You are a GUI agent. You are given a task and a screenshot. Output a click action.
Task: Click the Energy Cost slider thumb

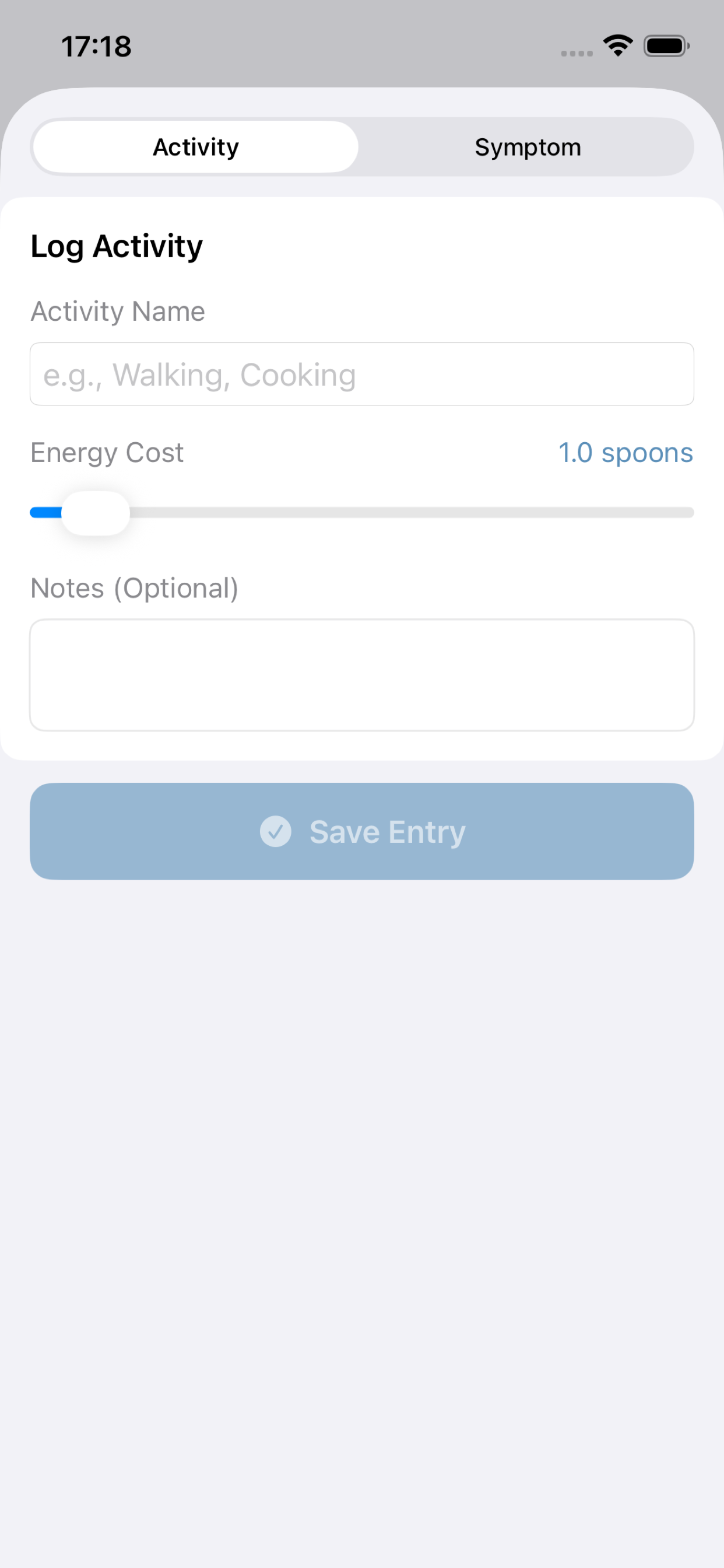[x=96, y=513]
